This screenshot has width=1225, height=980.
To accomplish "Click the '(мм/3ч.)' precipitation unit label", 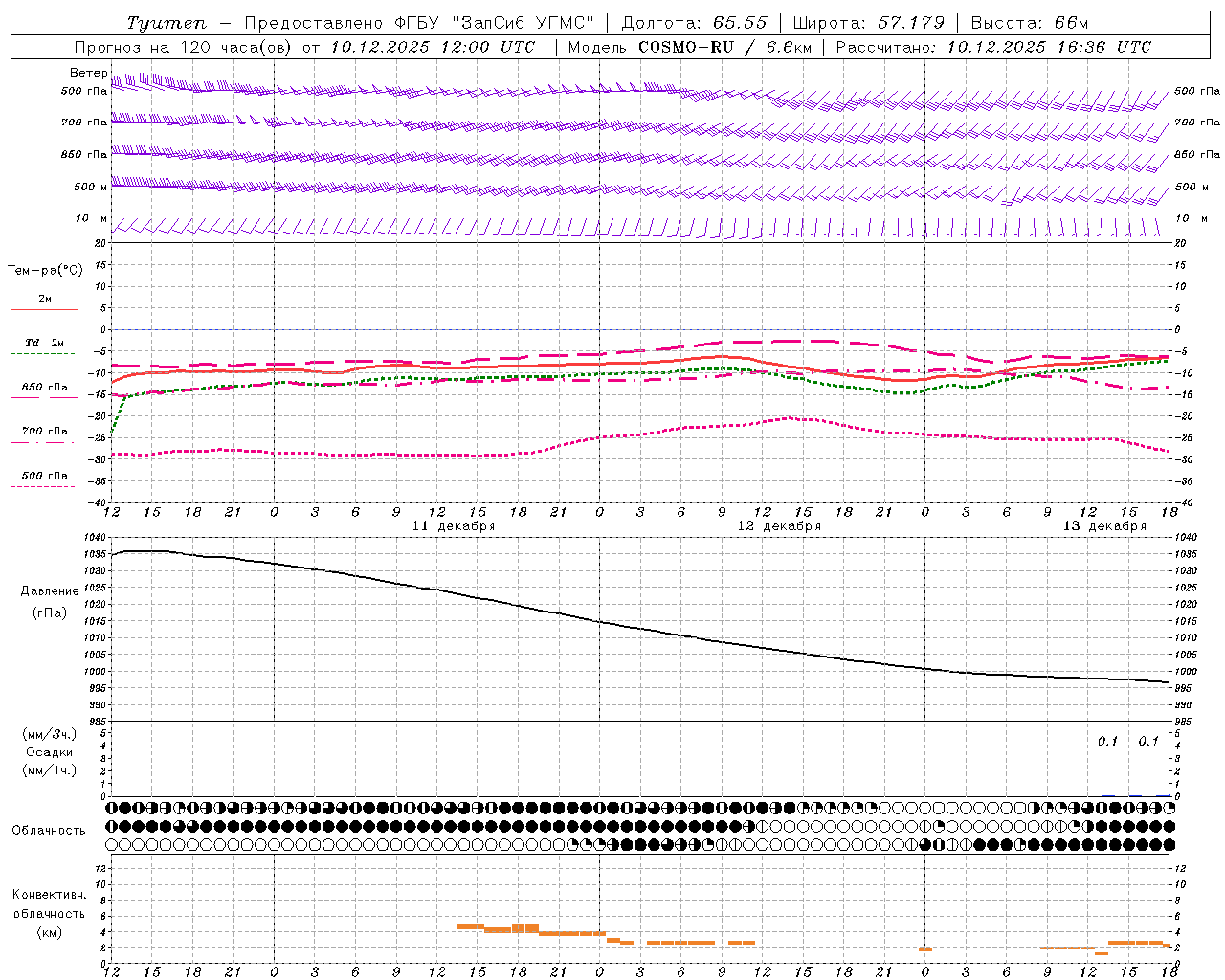I will tap(50, 734).
